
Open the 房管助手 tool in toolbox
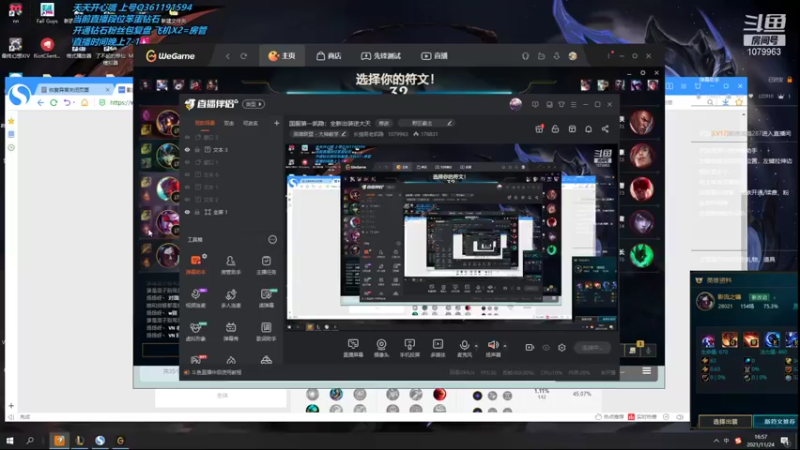pyautogui.click(x=231, y=265)
